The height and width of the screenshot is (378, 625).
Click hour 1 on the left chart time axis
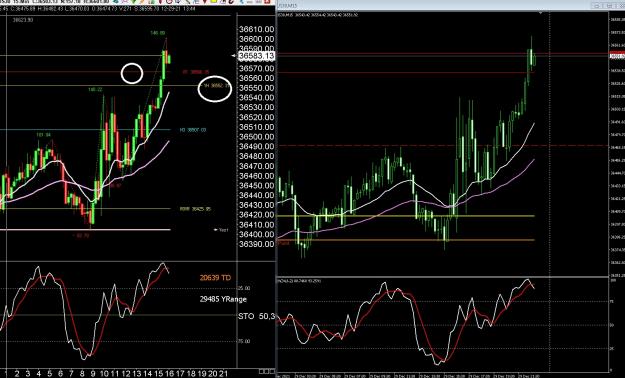(6, 374)
